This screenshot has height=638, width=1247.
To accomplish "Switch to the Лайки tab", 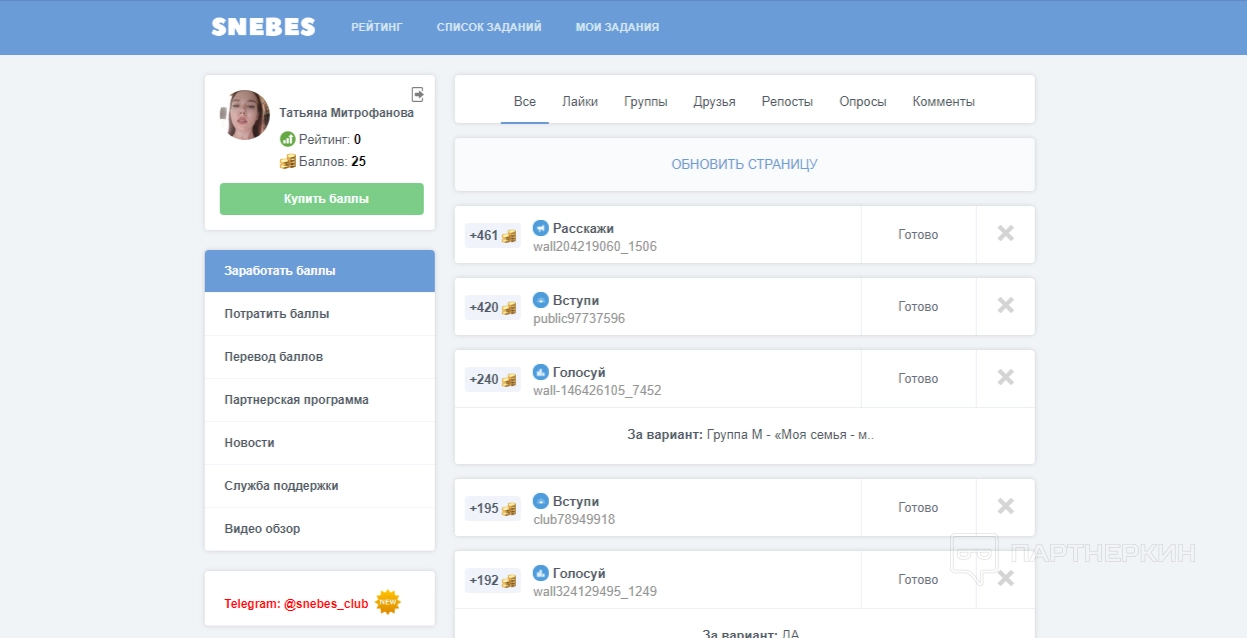I will tap(580, 102).
